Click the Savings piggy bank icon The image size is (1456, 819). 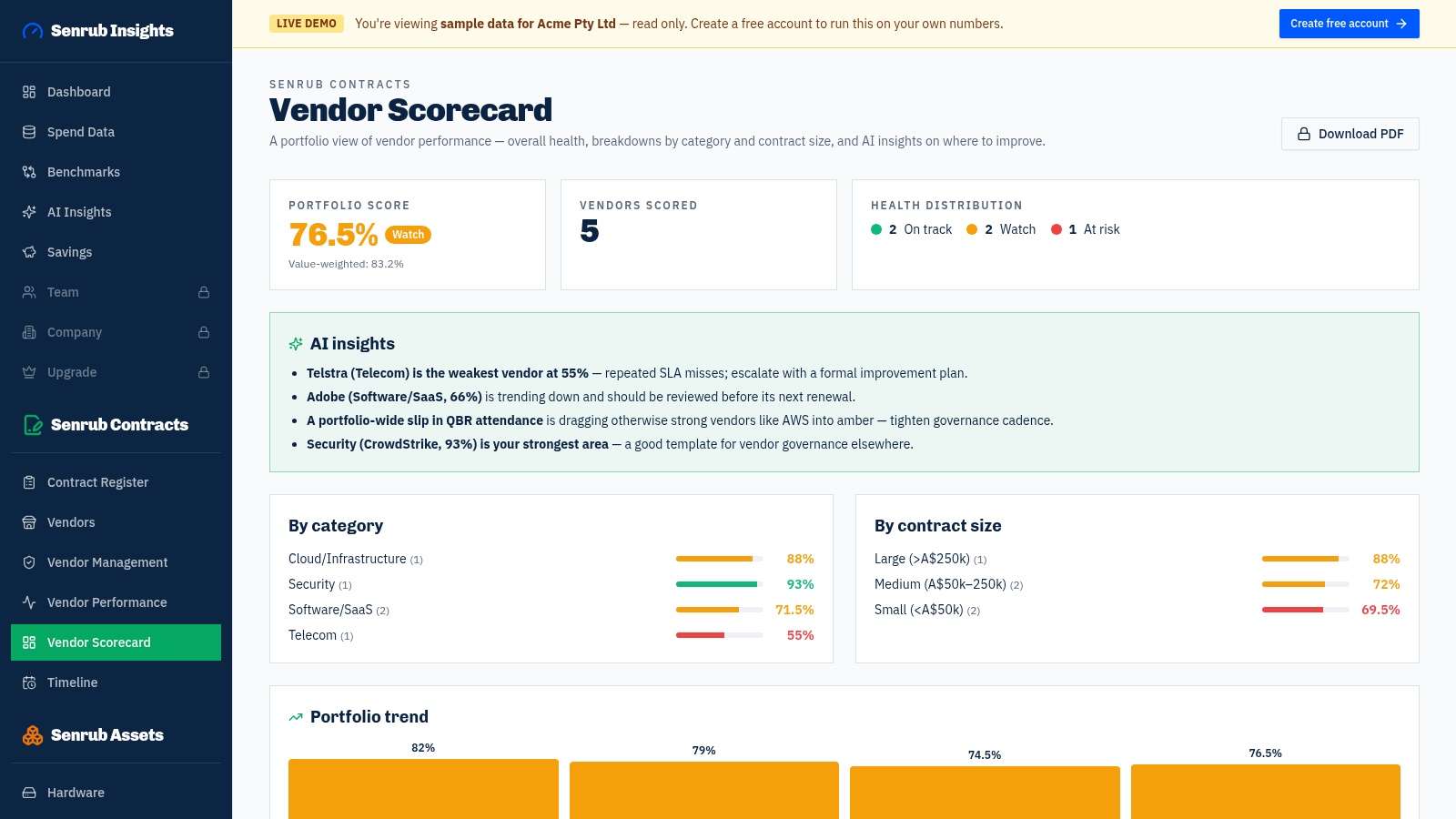tap(29, 252)
